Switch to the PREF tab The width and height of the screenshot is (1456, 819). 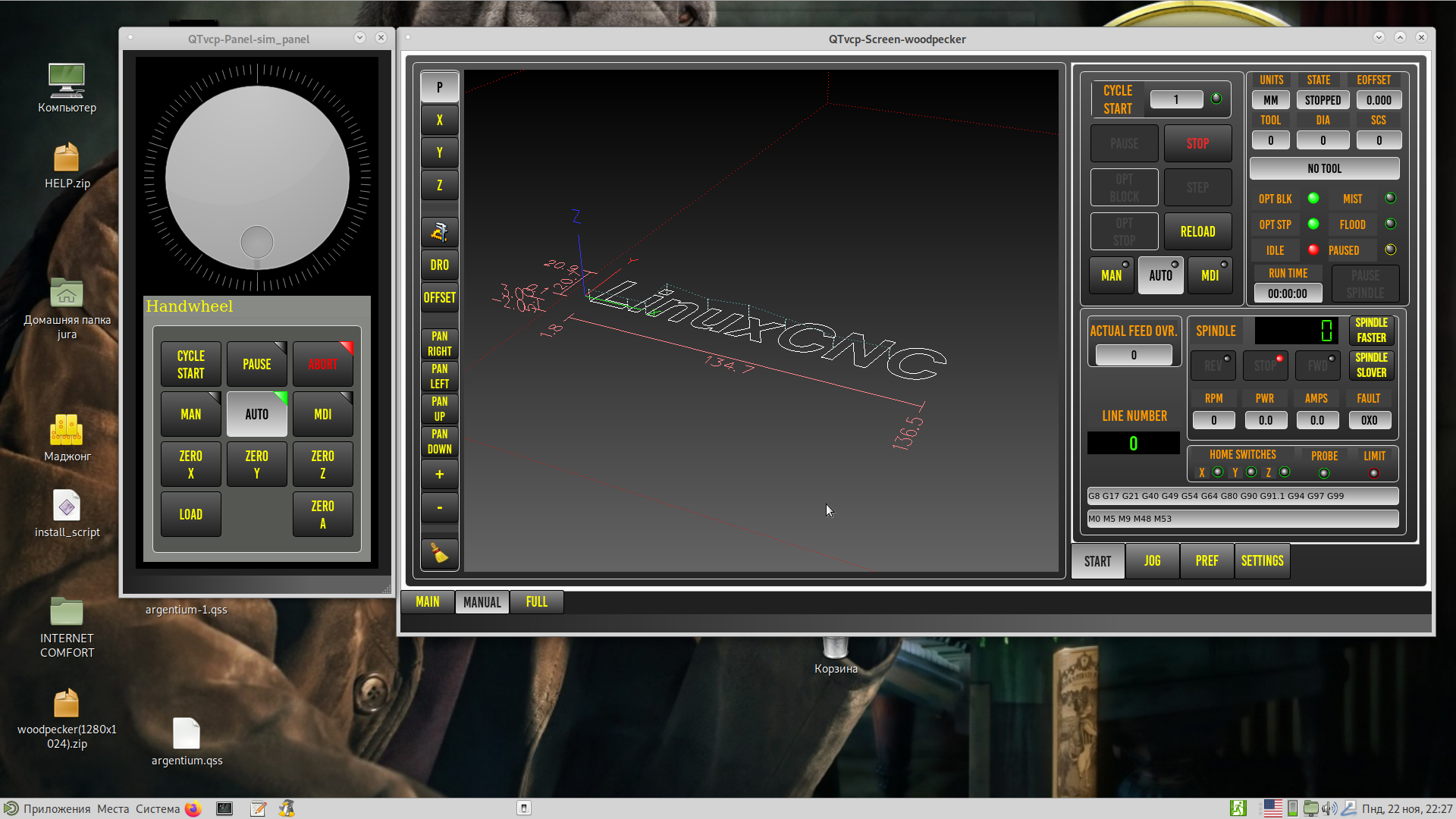click(x=1207, y=561)
